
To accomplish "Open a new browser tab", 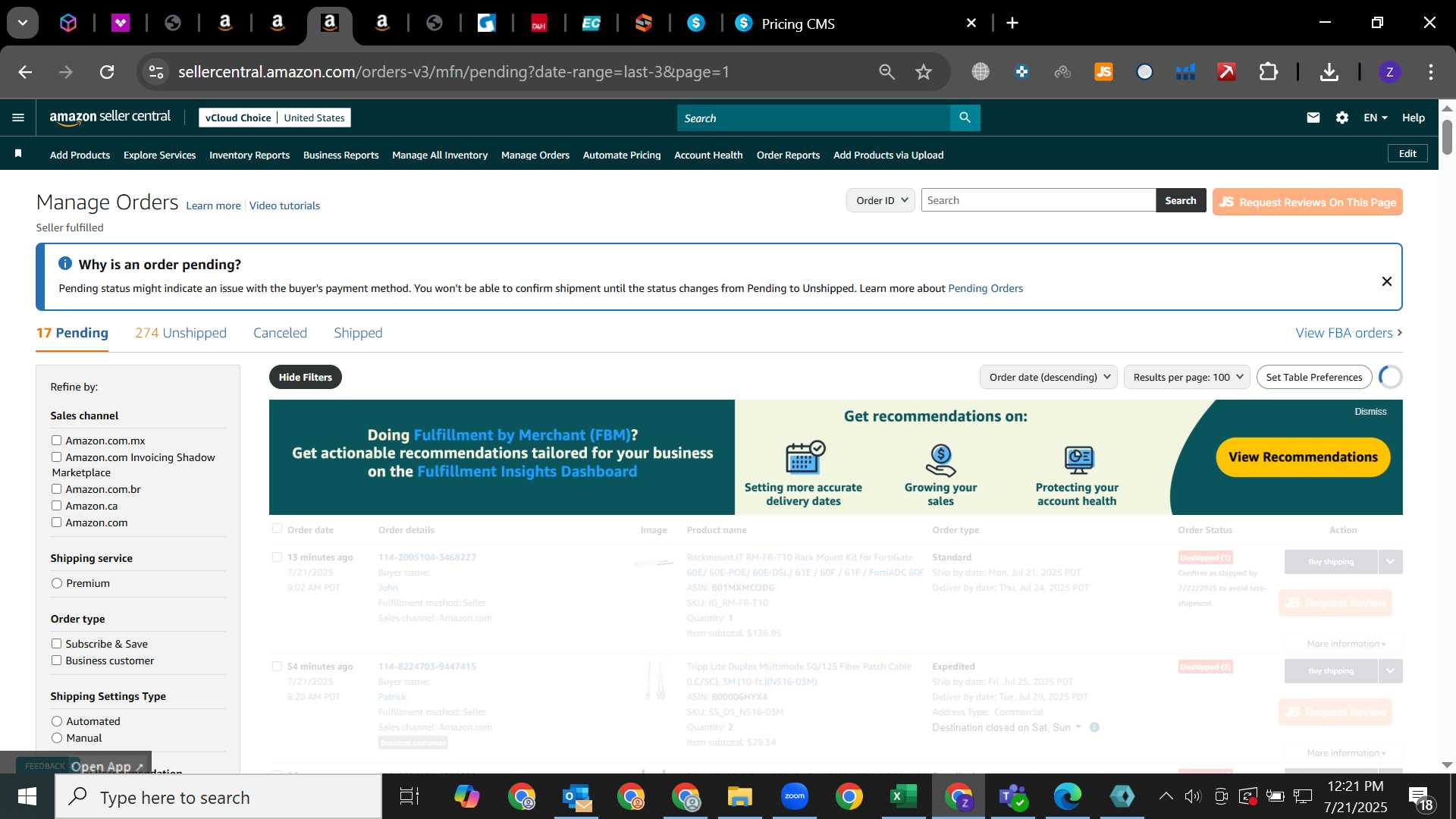I will tap(1012, 24).
